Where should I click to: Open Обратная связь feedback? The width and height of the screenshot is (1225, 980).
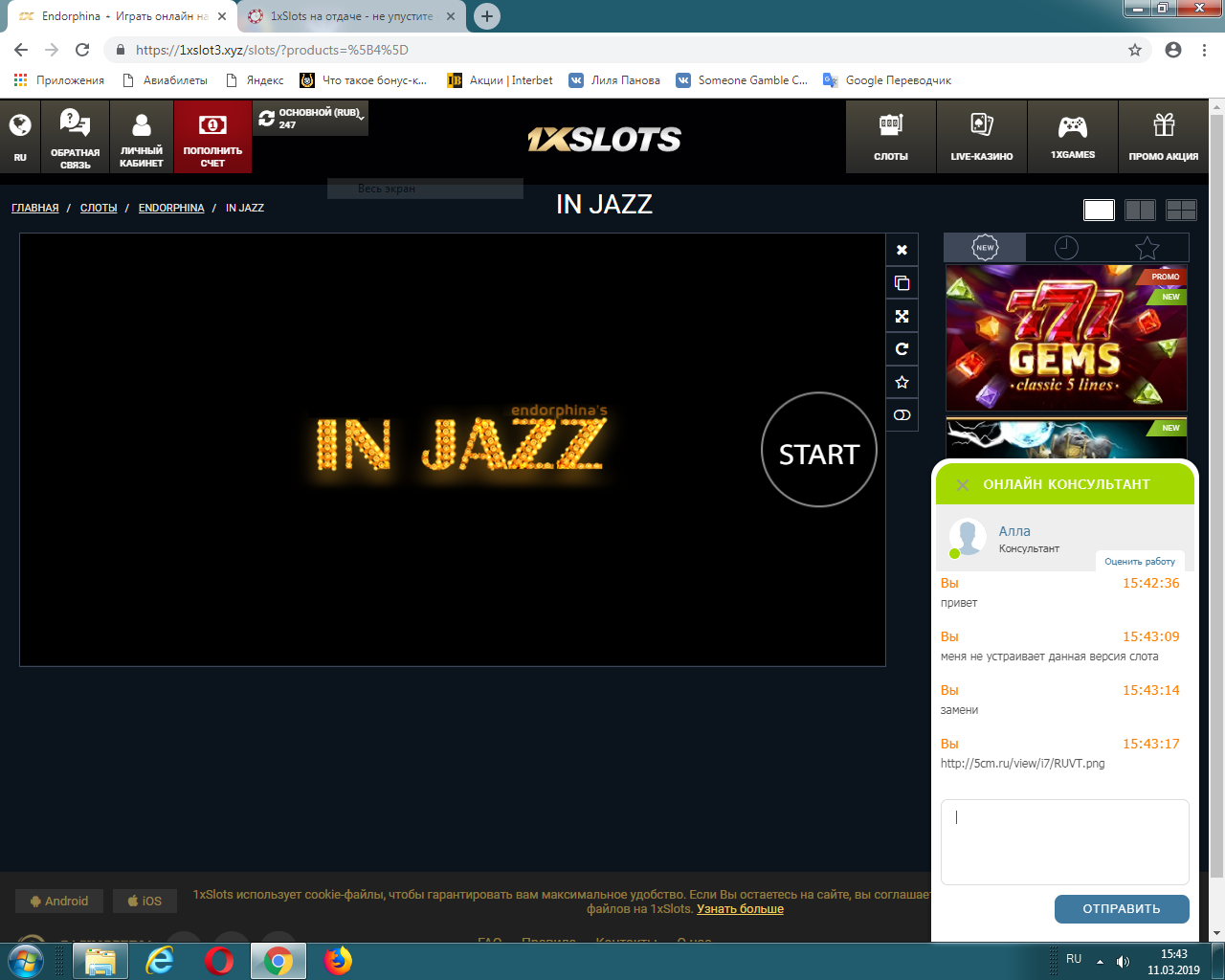75,137
